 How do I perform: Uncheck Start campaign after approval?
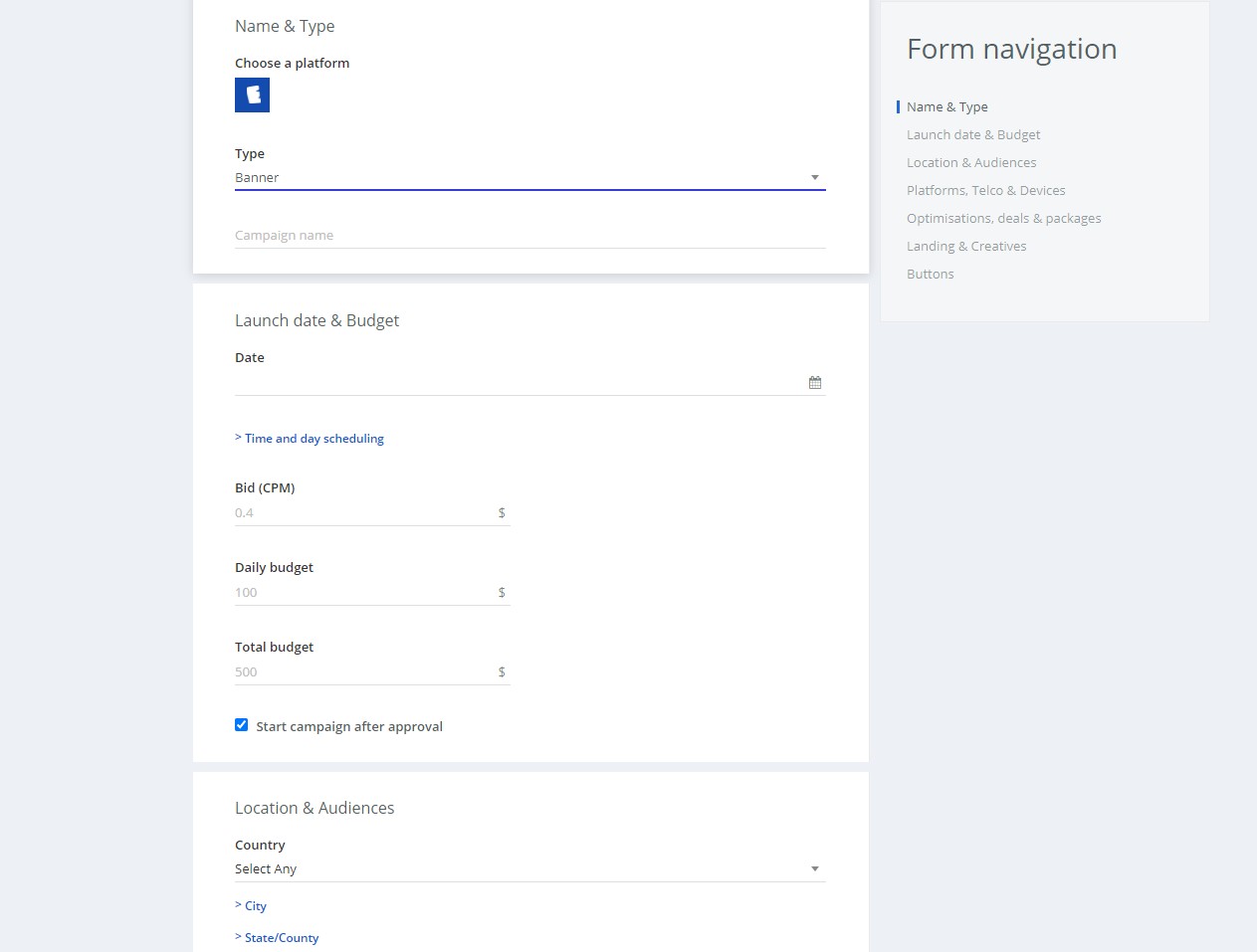pos(241,725)
